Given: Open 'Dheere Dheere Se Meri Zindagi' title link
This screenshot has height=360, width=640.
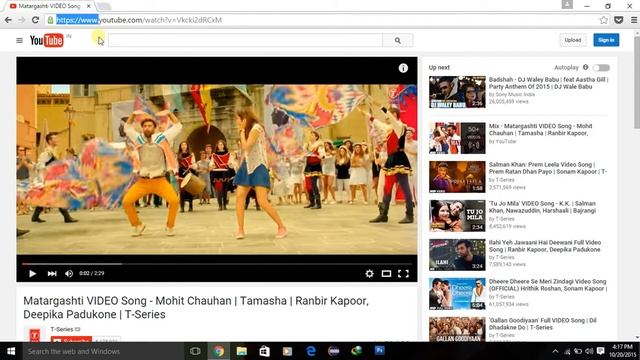Looking at the screenshot, I should [x=548, y=285].
